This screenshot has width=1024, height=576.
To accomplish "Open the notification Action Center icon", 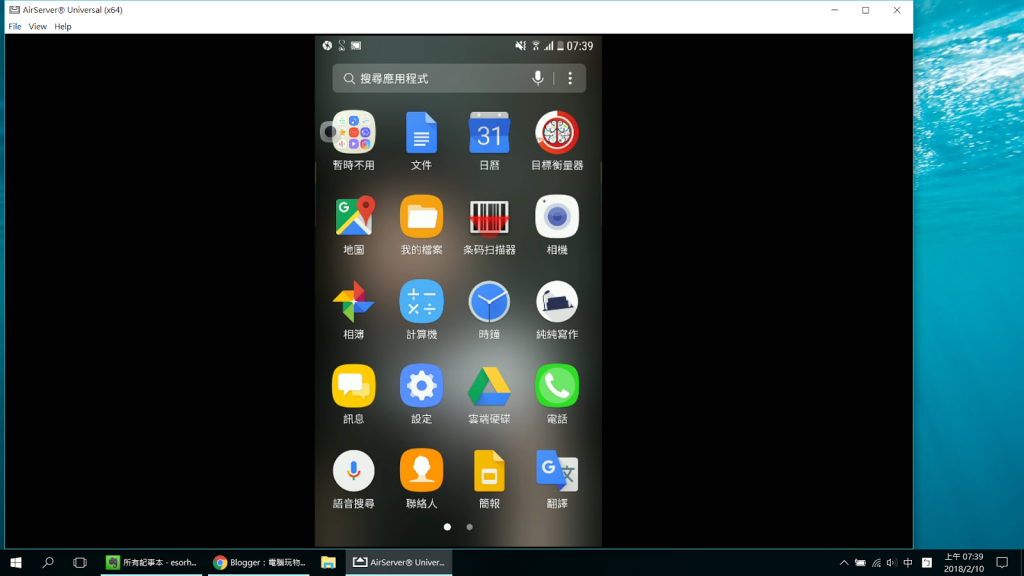I will 1002,562.
